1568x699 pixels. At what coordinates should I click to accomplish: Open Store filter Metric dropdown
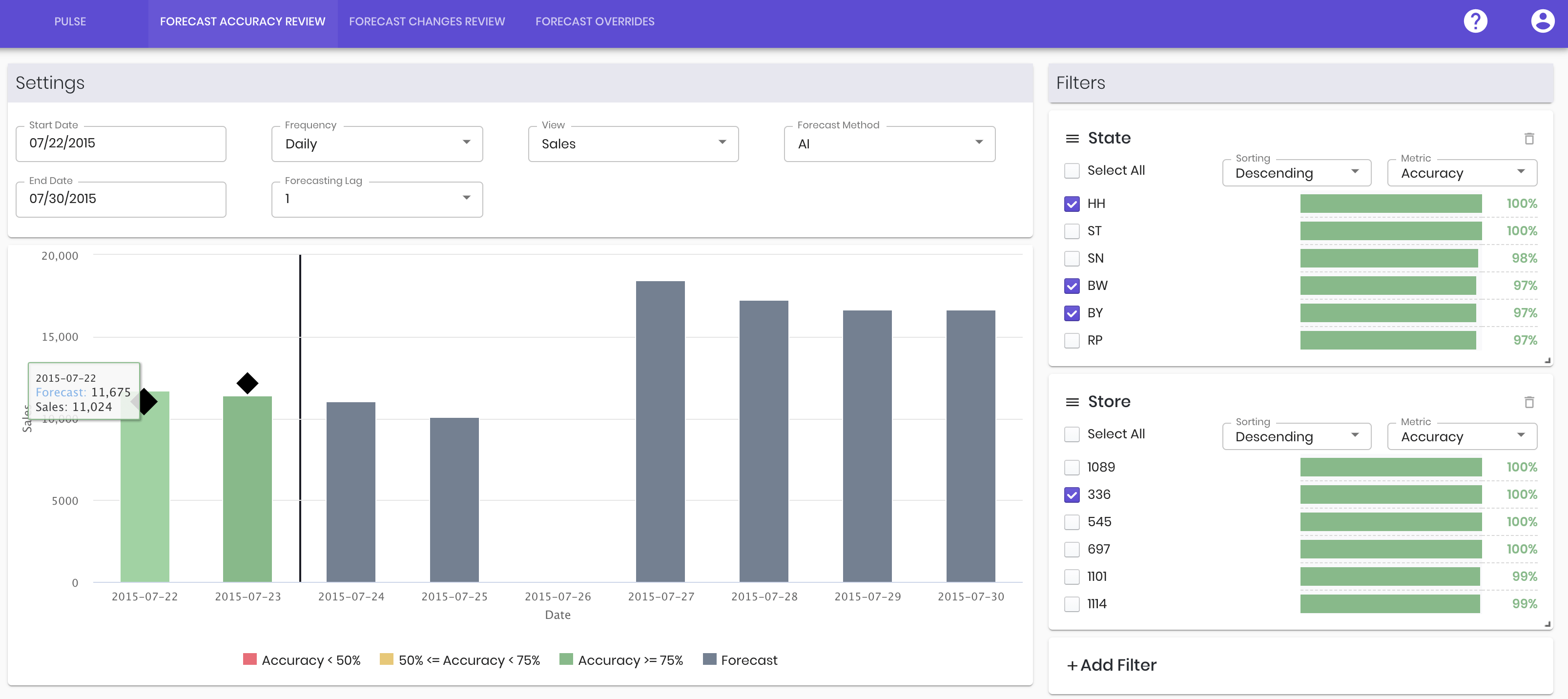pos(1462,436)
